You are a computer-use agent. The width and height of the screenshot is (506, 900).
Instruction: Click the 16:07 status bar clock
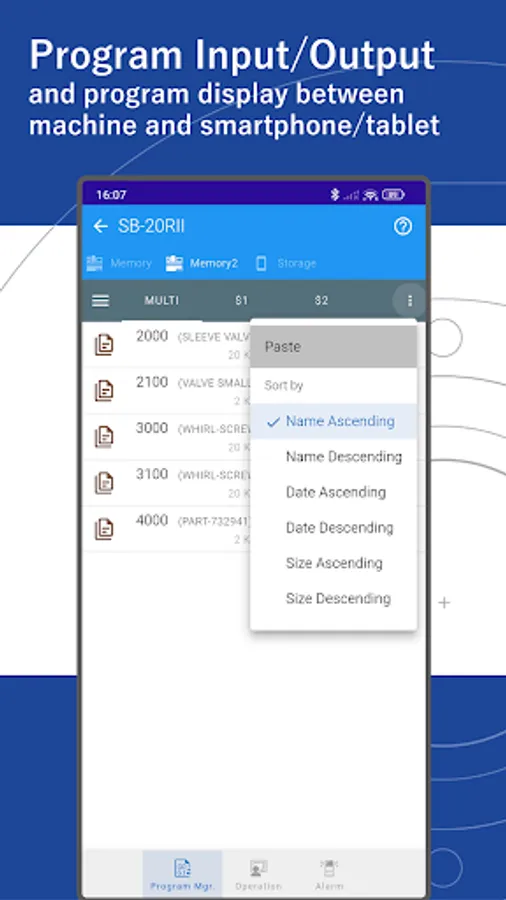[111, 195]
